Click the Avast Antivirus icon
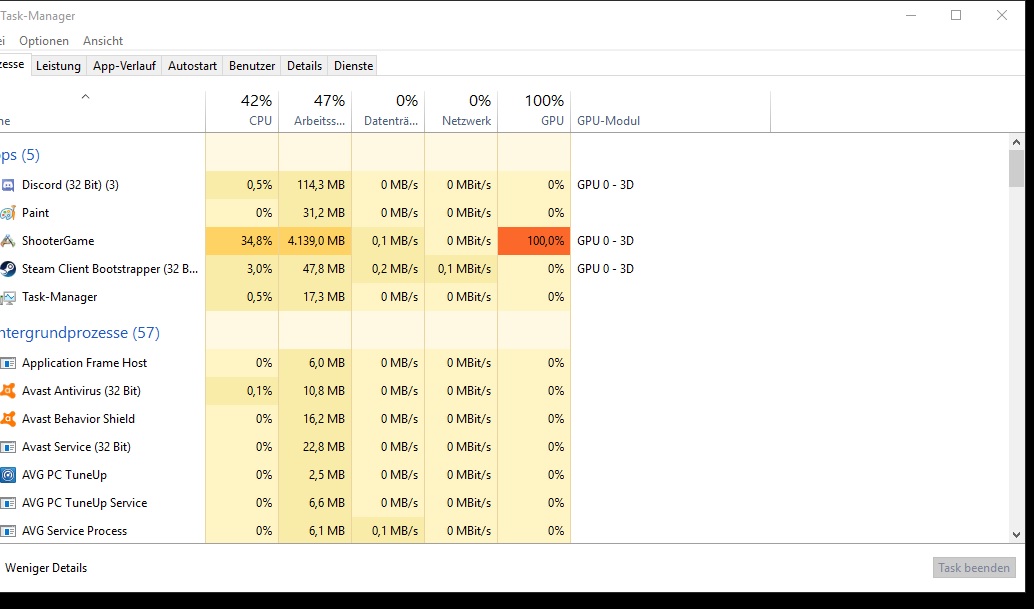The image size is (1034, 609). (x=8, y=391)
